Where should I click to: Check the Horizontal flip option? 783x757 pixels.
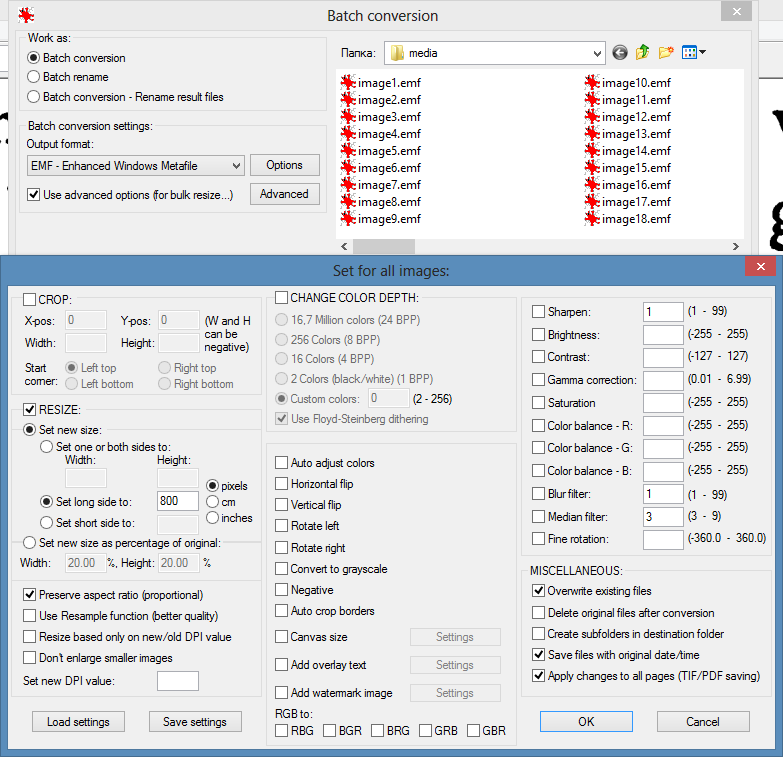click(x=281, y=483)
